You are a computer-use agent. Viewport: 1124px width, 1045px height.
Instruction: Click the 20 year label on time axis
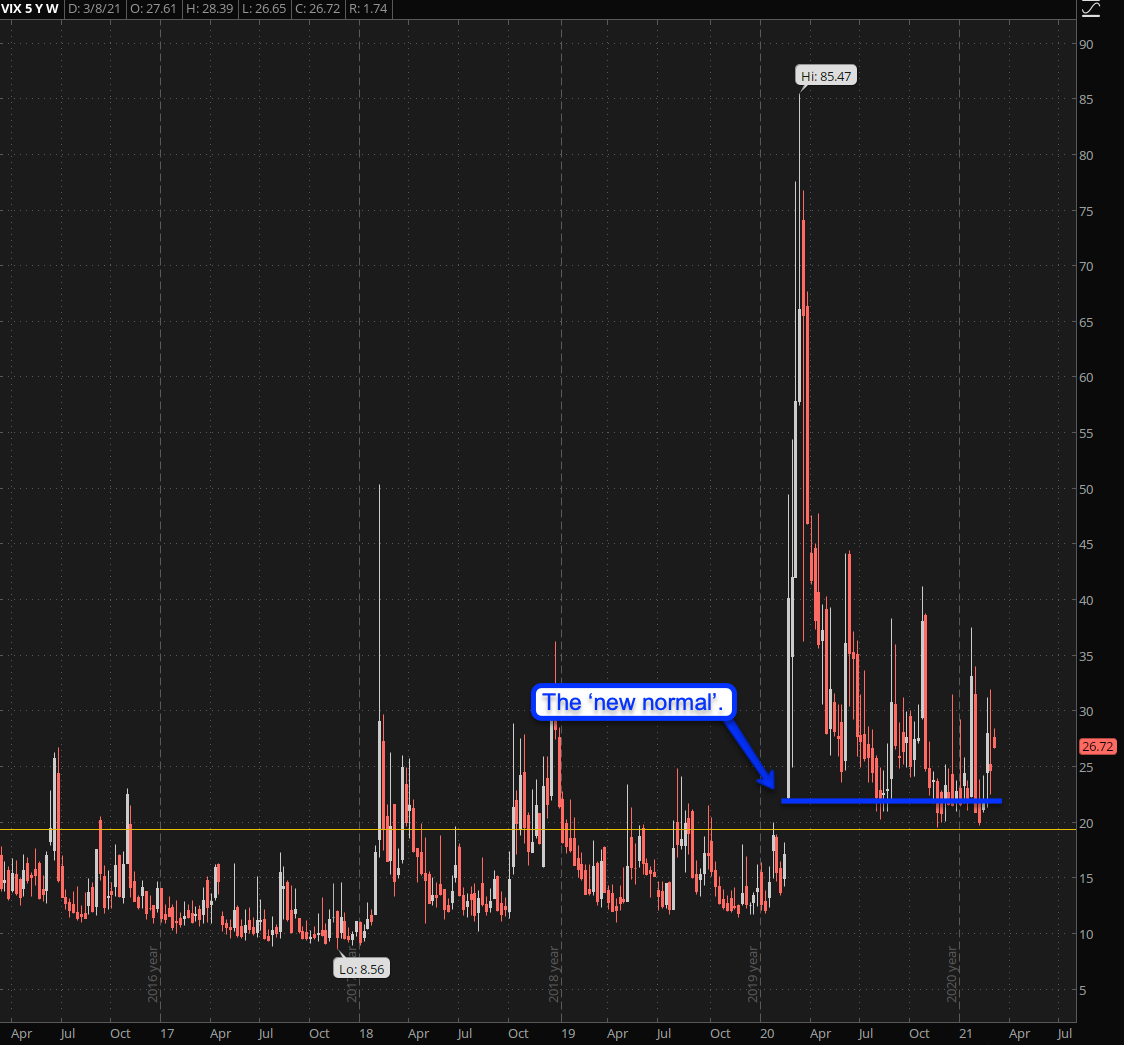(x=767, y=1034)
